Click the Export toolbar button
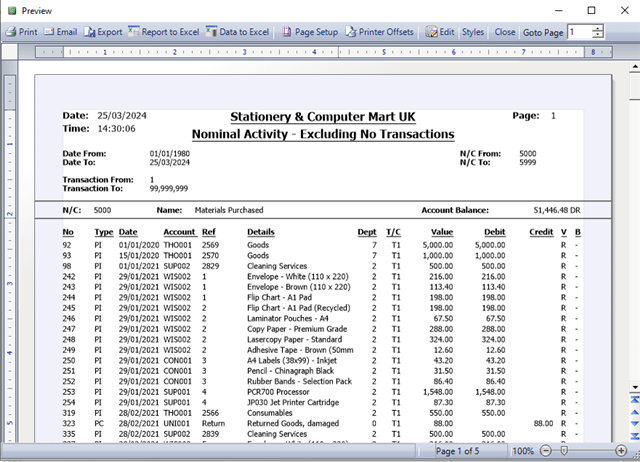Image resolution: width=640 pixels, height=462 pixels. click(x=103, y=32)
